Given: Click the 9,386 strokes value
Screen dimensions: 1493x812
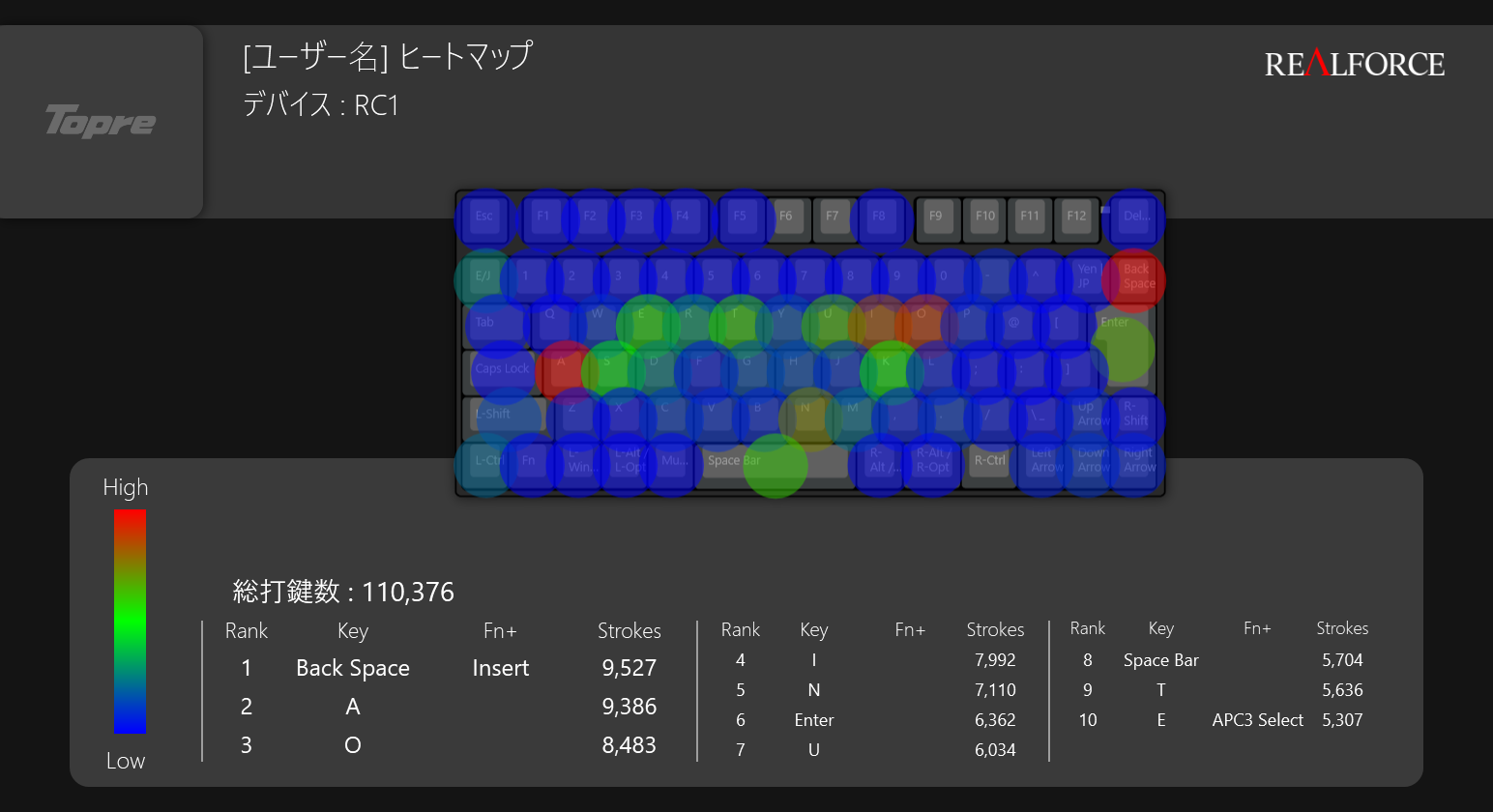Looking at the screenshot, I should [x=629, y=707].
